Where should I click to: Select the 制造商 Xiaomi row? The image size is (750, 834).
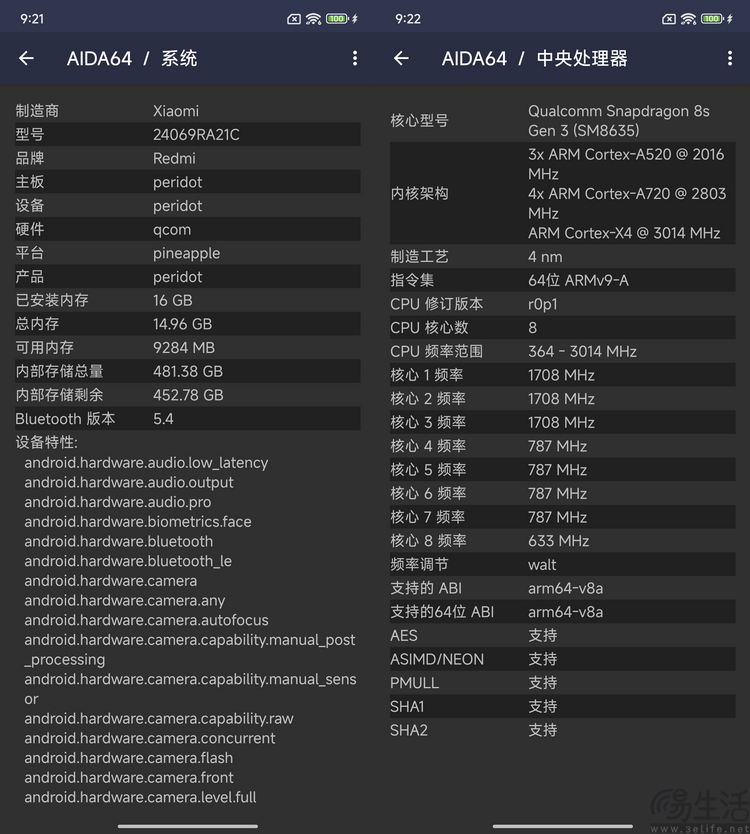point(187,111)
